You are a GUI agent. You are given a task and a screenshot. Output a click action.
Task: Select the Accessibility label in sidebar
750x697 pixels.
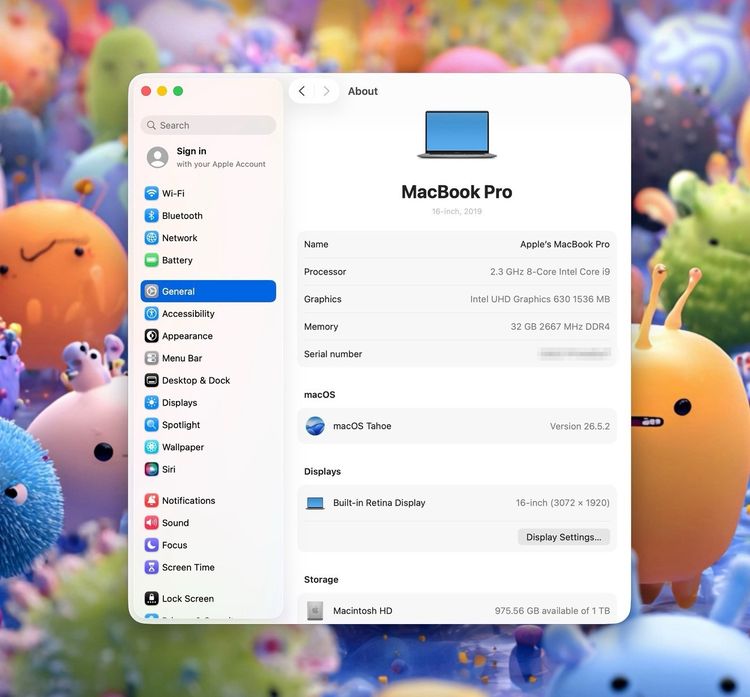(x=188, y=314)
